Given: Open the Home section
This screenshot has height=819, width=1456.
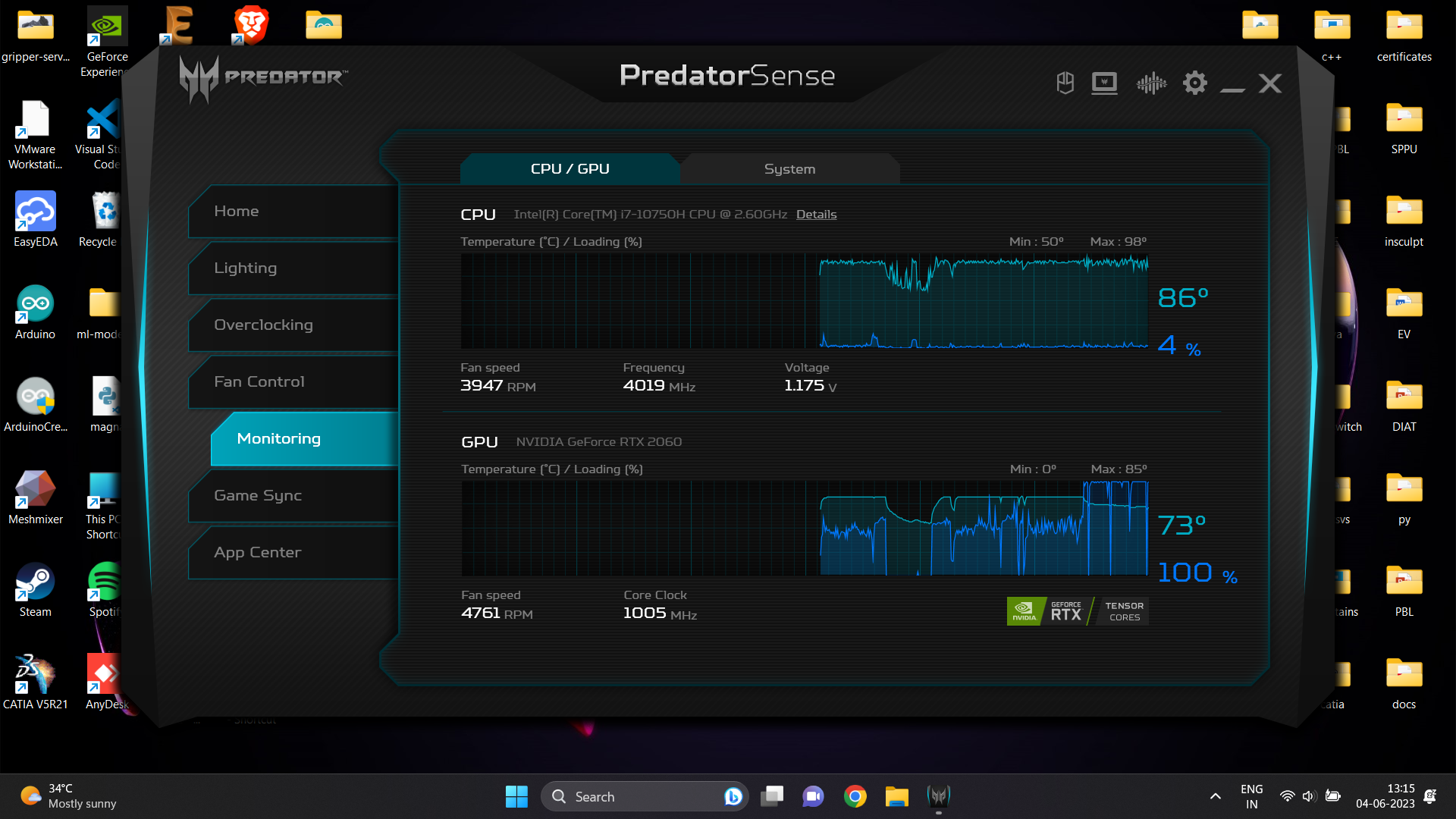Looking at the screenshot, I should pos(293,212).
